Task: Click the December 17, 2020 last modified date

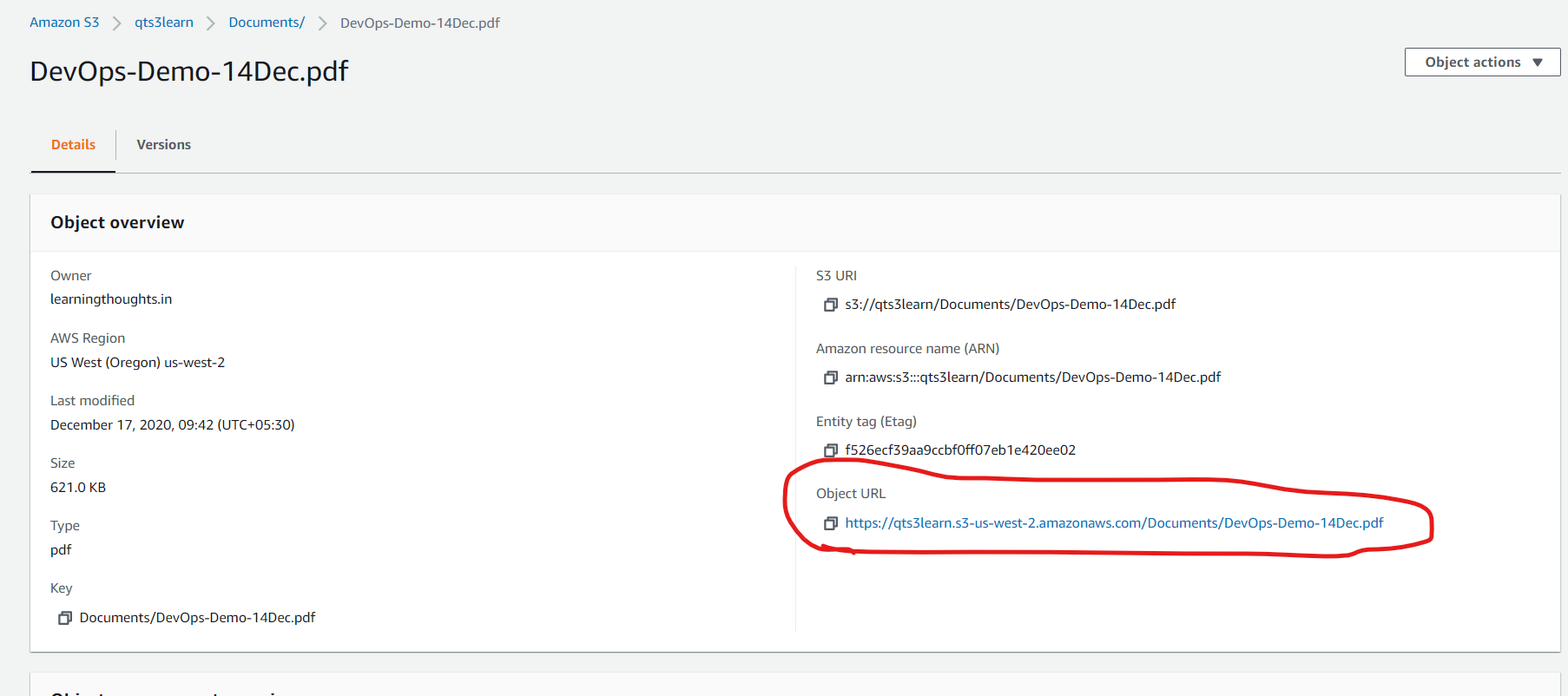Action: tap(172, 425)
